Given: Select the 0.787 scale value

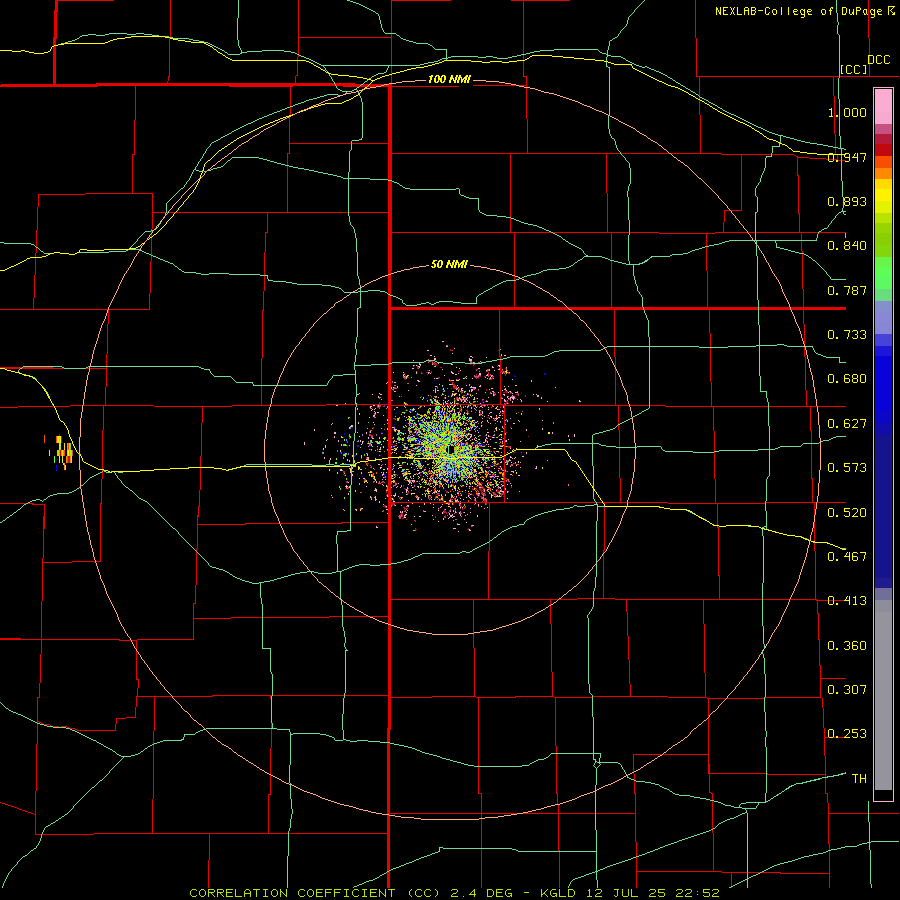Looking at the screenshot, I should coord(847,290).
